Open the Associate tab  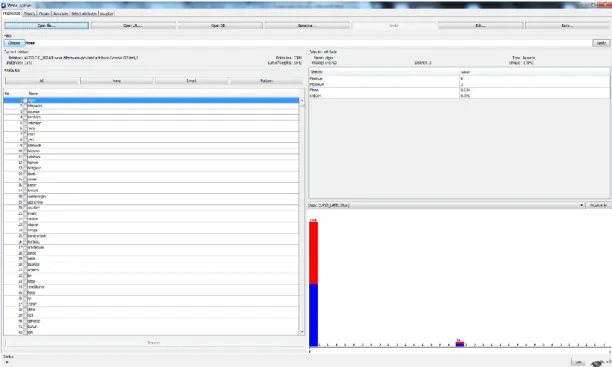pos(60,13)
